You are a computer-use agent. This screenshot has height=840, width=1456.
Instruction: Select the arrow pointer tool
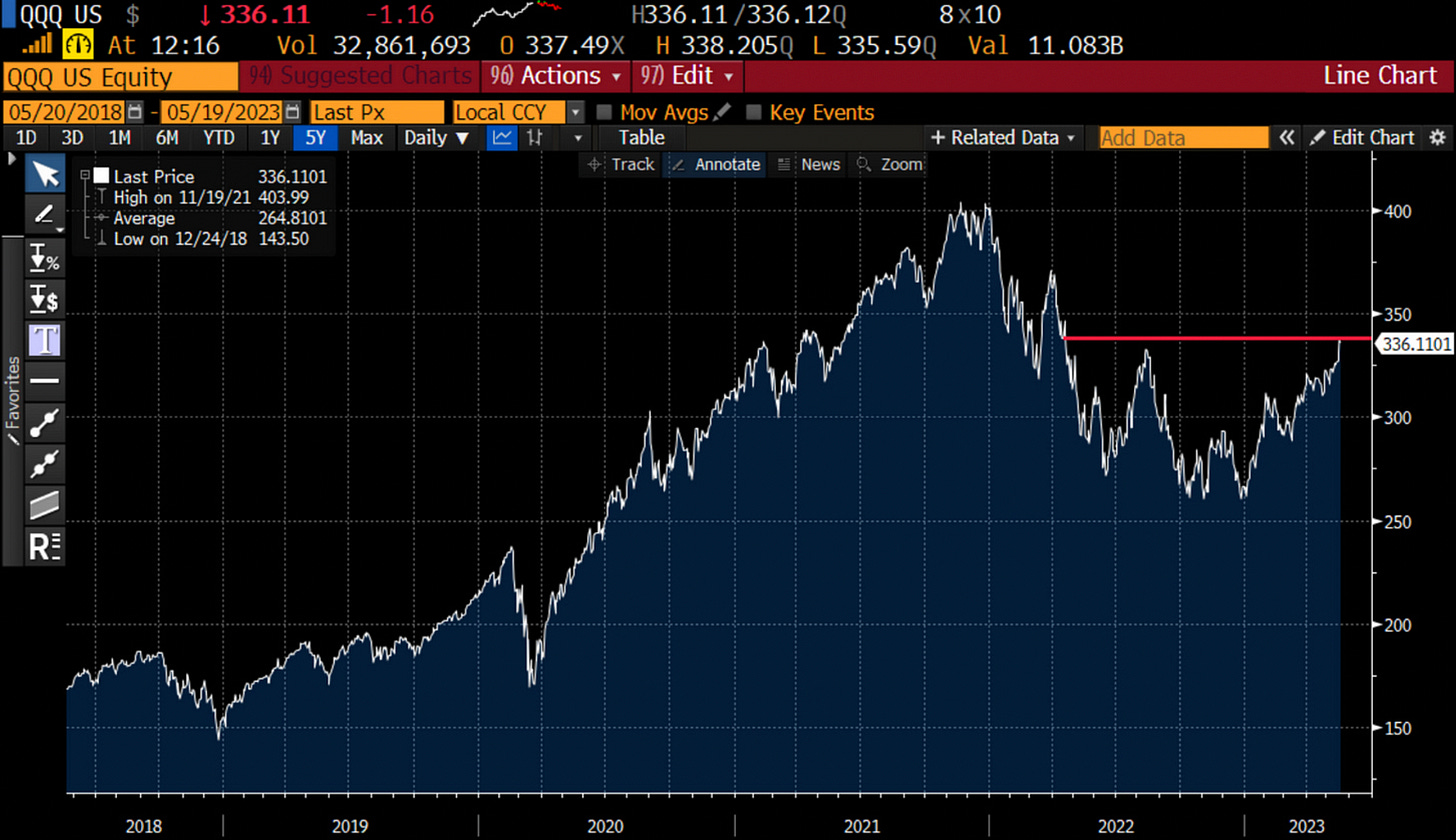point(46,174)
